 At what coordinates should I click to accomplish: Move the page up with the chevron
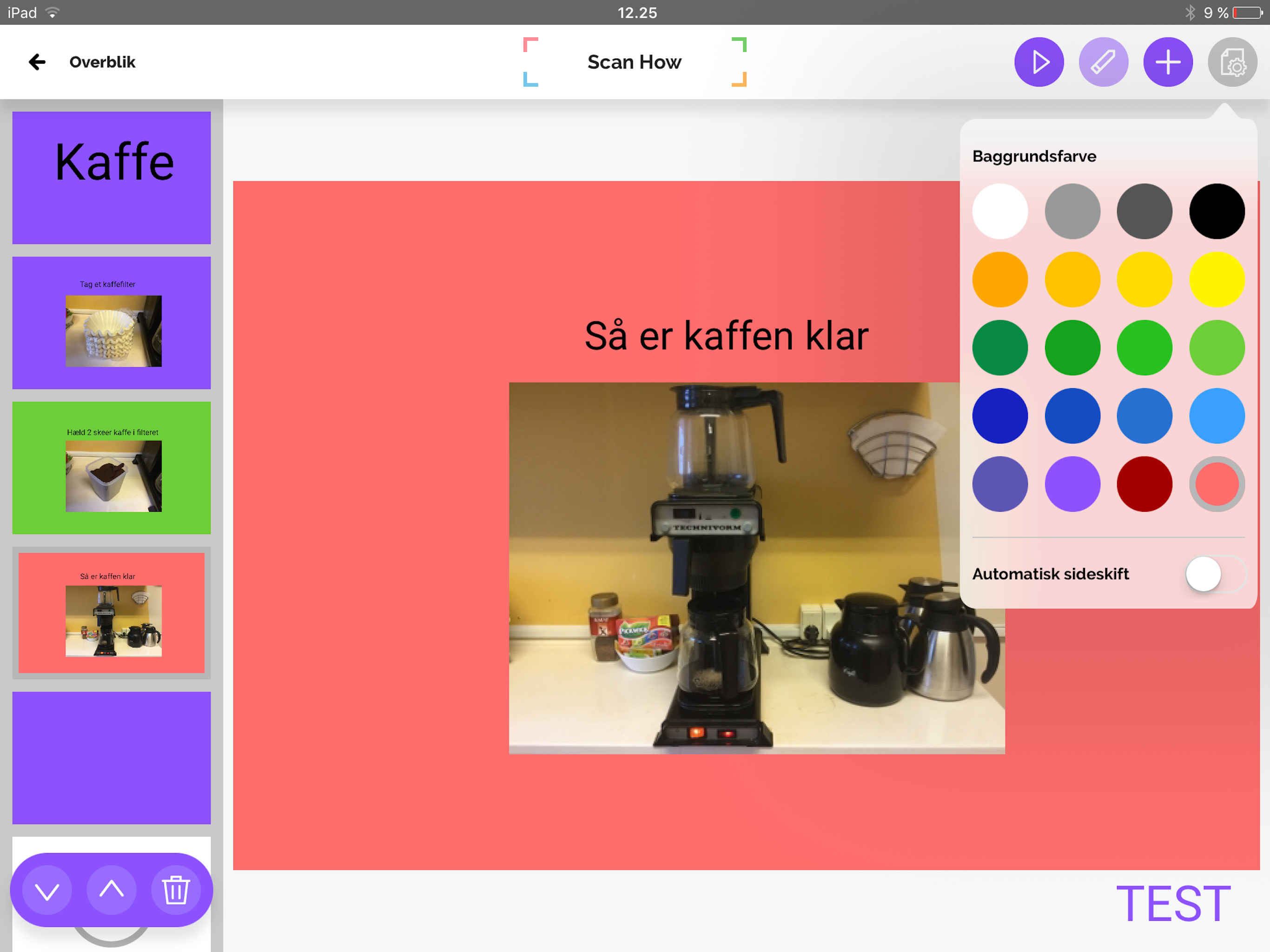[112, 890]
